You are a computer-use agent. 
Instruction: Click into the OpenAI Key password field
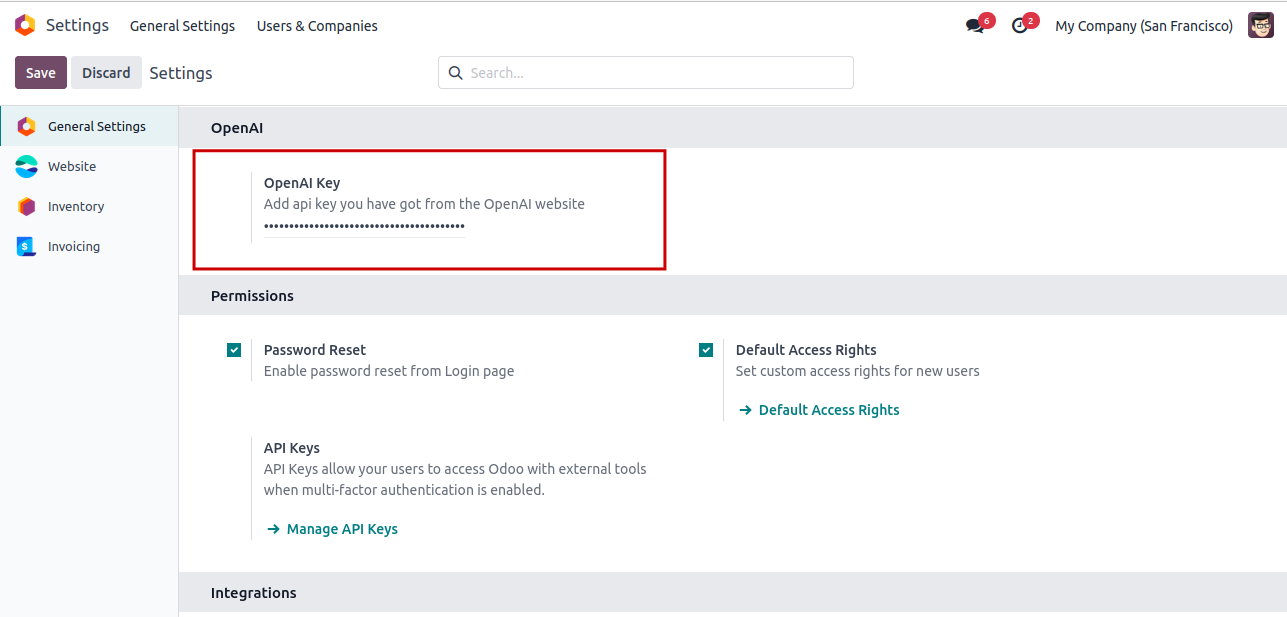(364, 227)
